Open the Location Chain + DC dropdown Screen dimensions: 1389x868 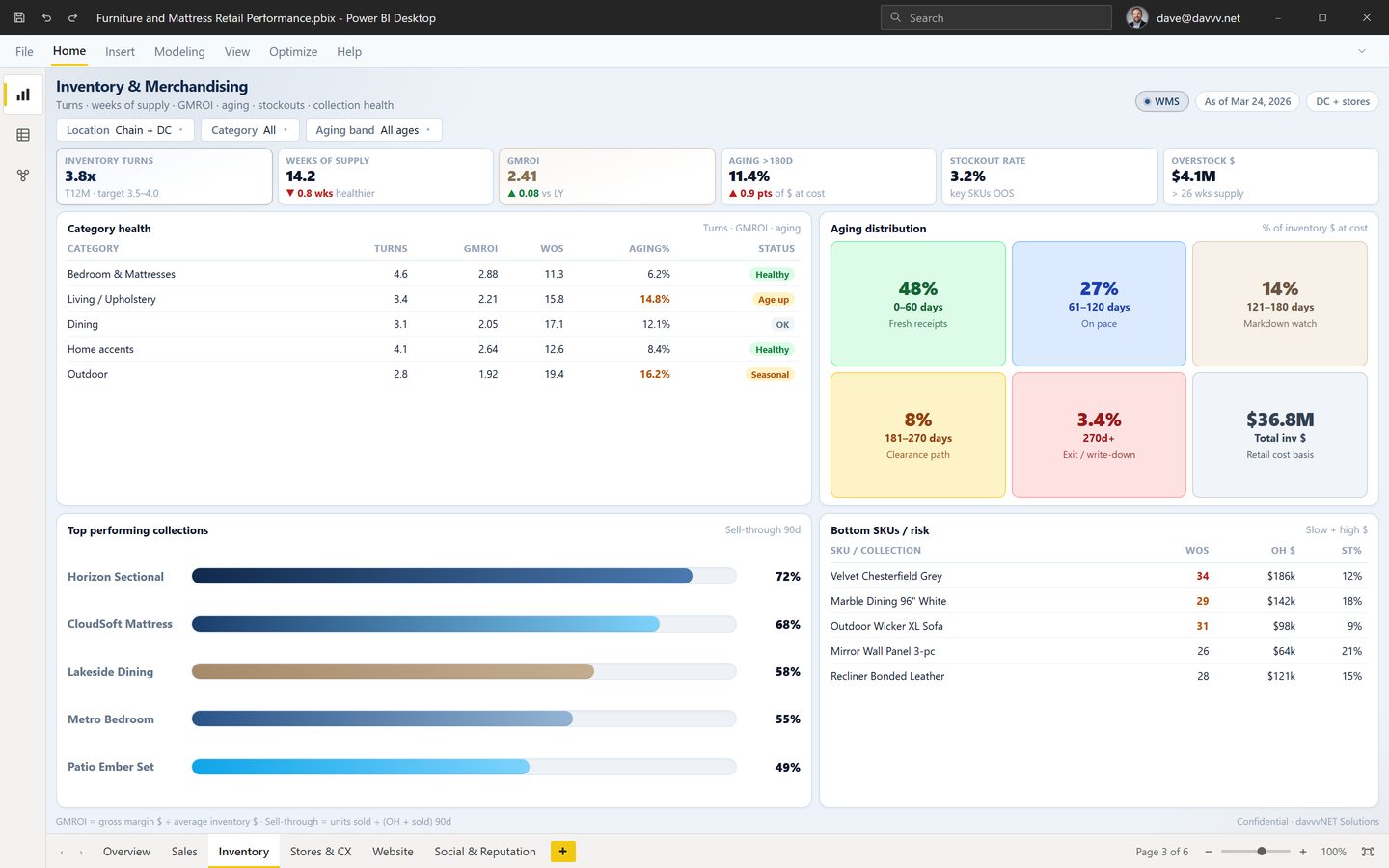pos(125,130)
